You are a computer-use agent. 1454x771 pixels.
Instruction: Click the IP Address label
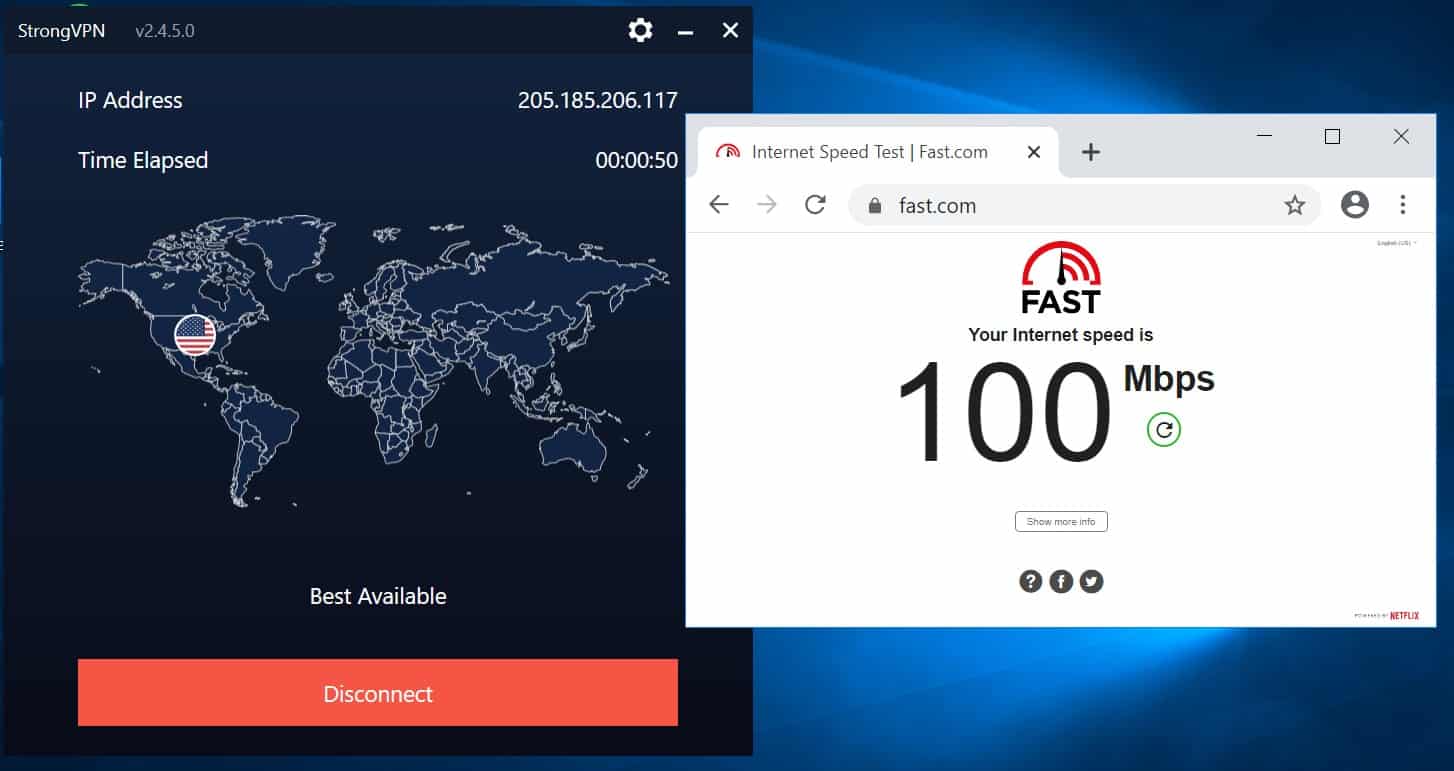130,100
